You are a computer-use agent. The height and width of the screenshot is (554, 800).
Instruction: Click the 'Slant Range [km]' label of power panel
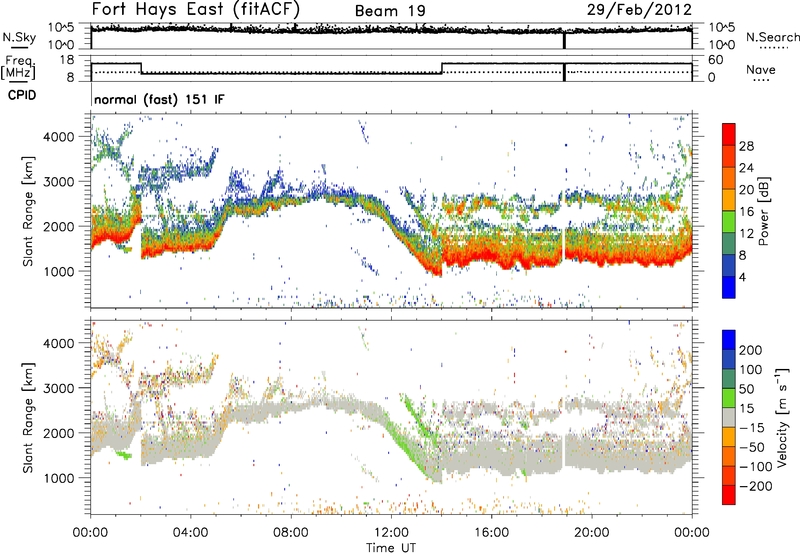click(x=28, y=211)
